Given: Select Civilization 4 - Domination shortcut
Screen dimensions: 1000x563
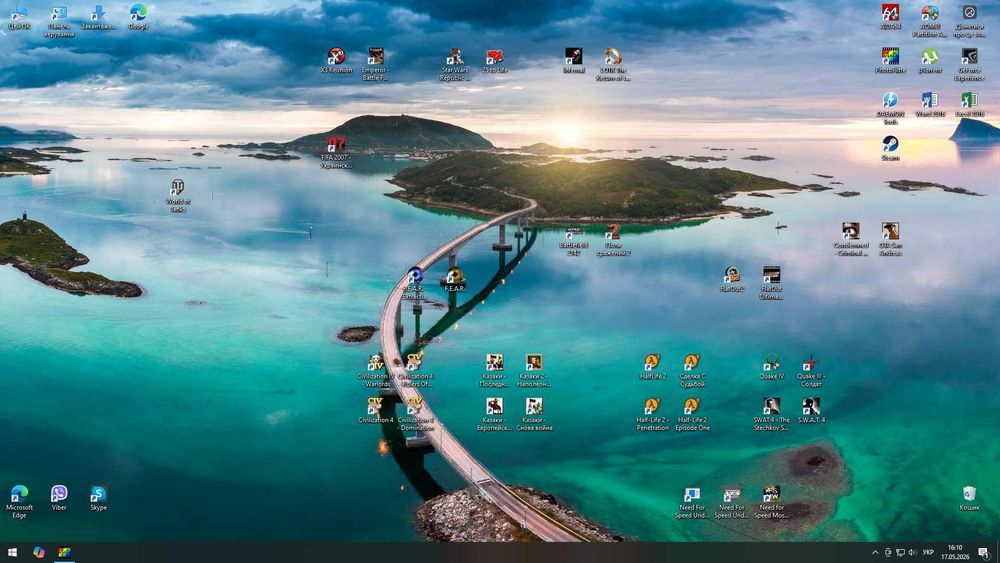Looking at the screenshot, I should [415, 414].
